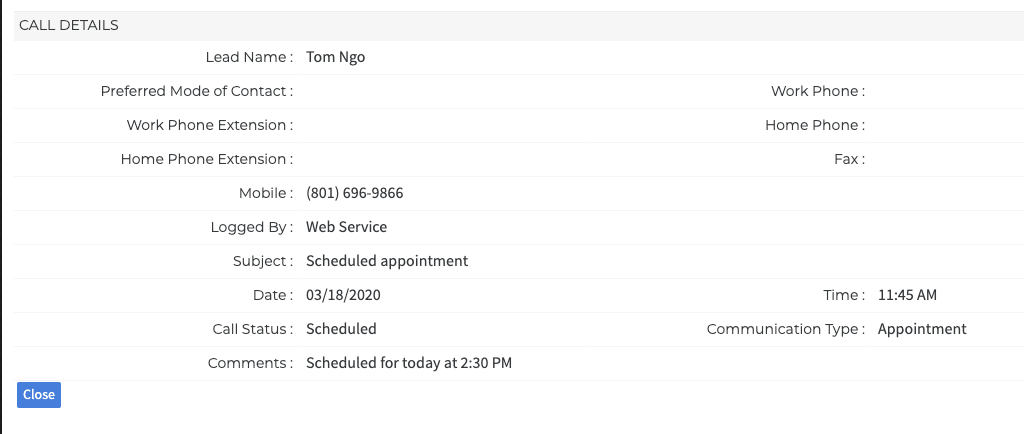Click the Lead Name label
This screenshot has height=434, width=1024.
point(248,57)
